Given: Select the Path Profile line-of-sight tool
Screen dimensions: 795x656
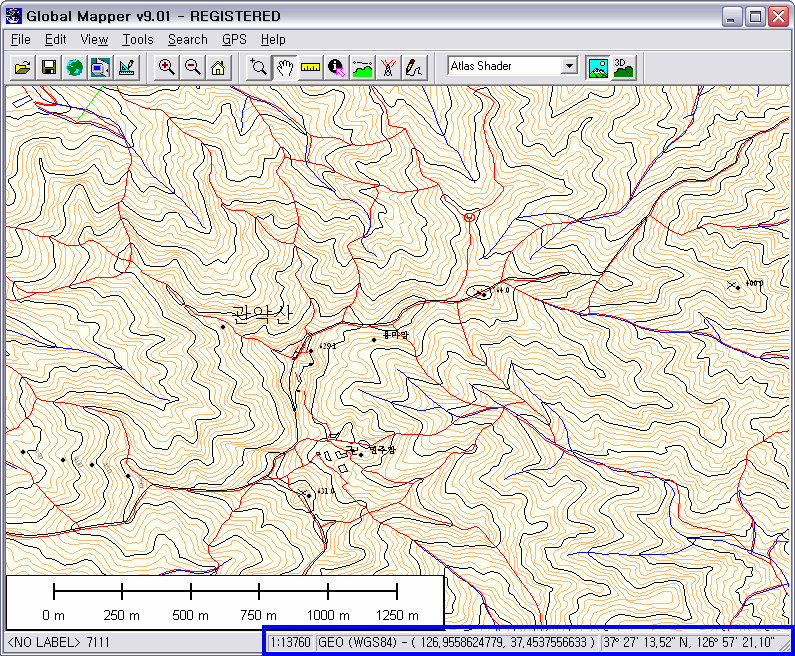Looking at the screenshot, I should (363, 67).
